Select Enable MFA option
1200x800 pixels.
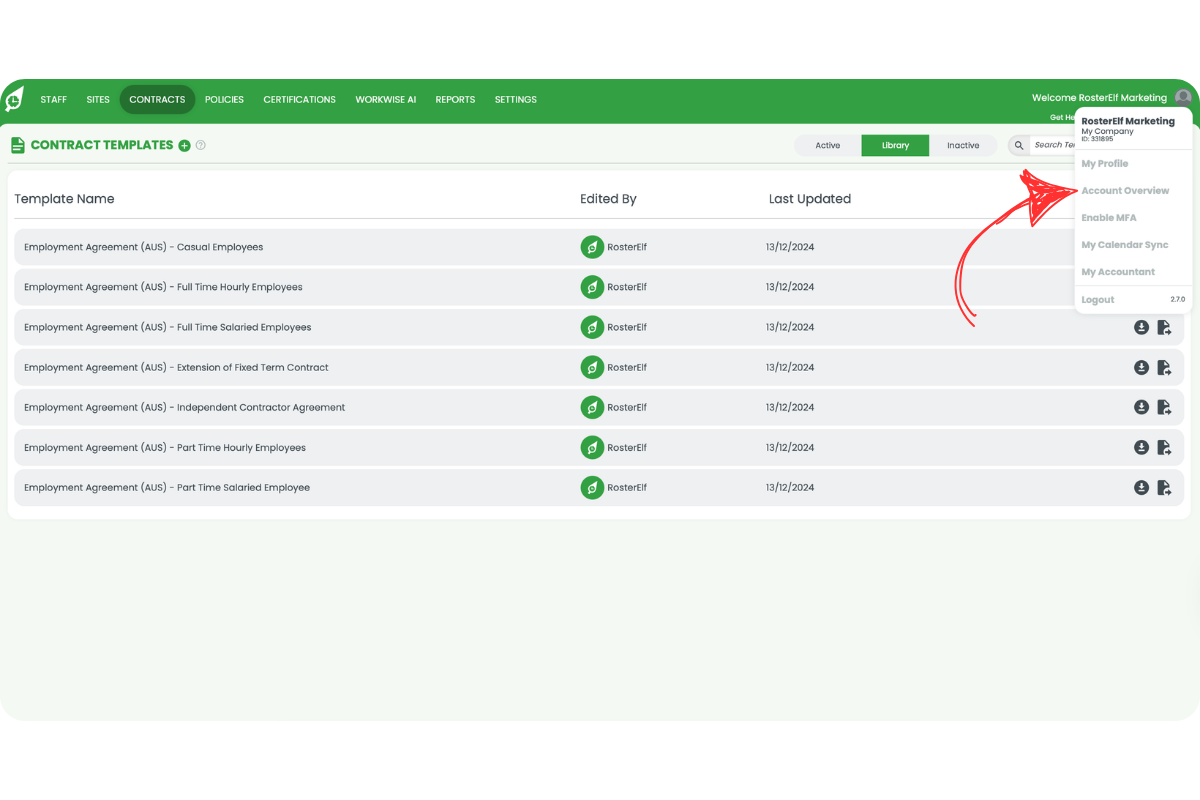pyautogui.click(x=1109, y=218)
